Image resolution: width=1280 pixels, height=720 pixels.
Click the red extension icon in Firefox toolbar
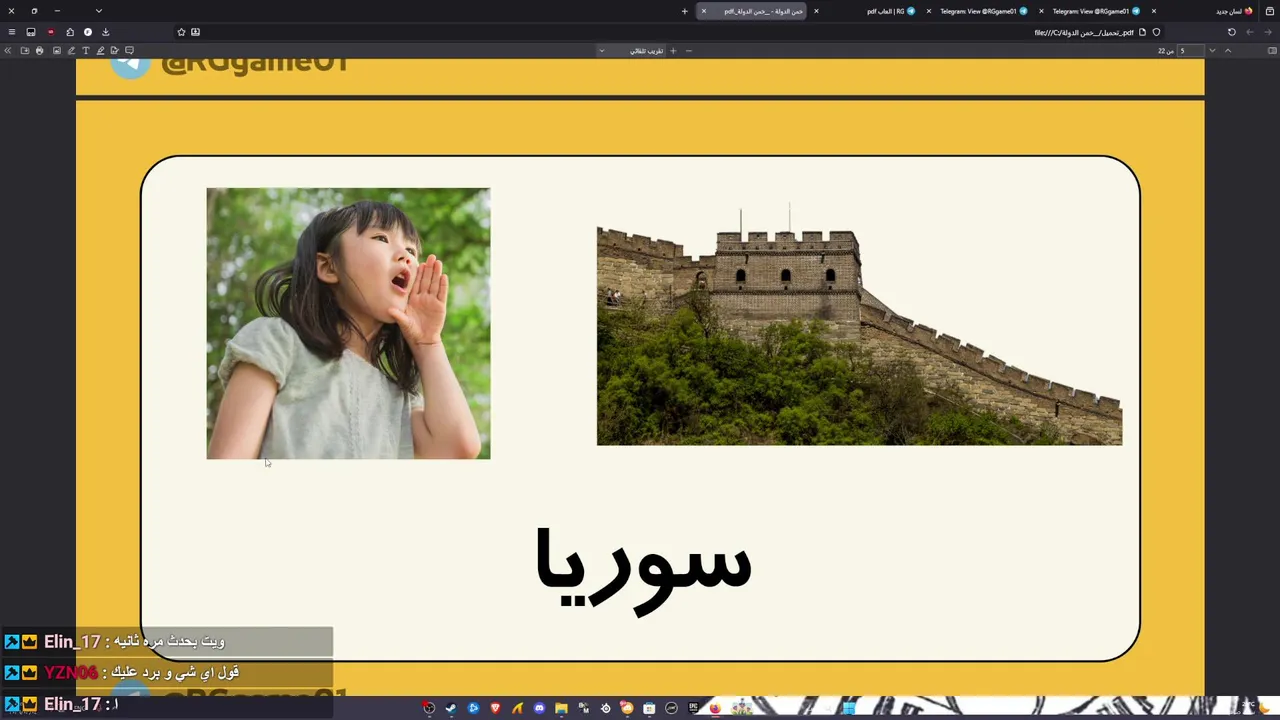click(51, 32)
